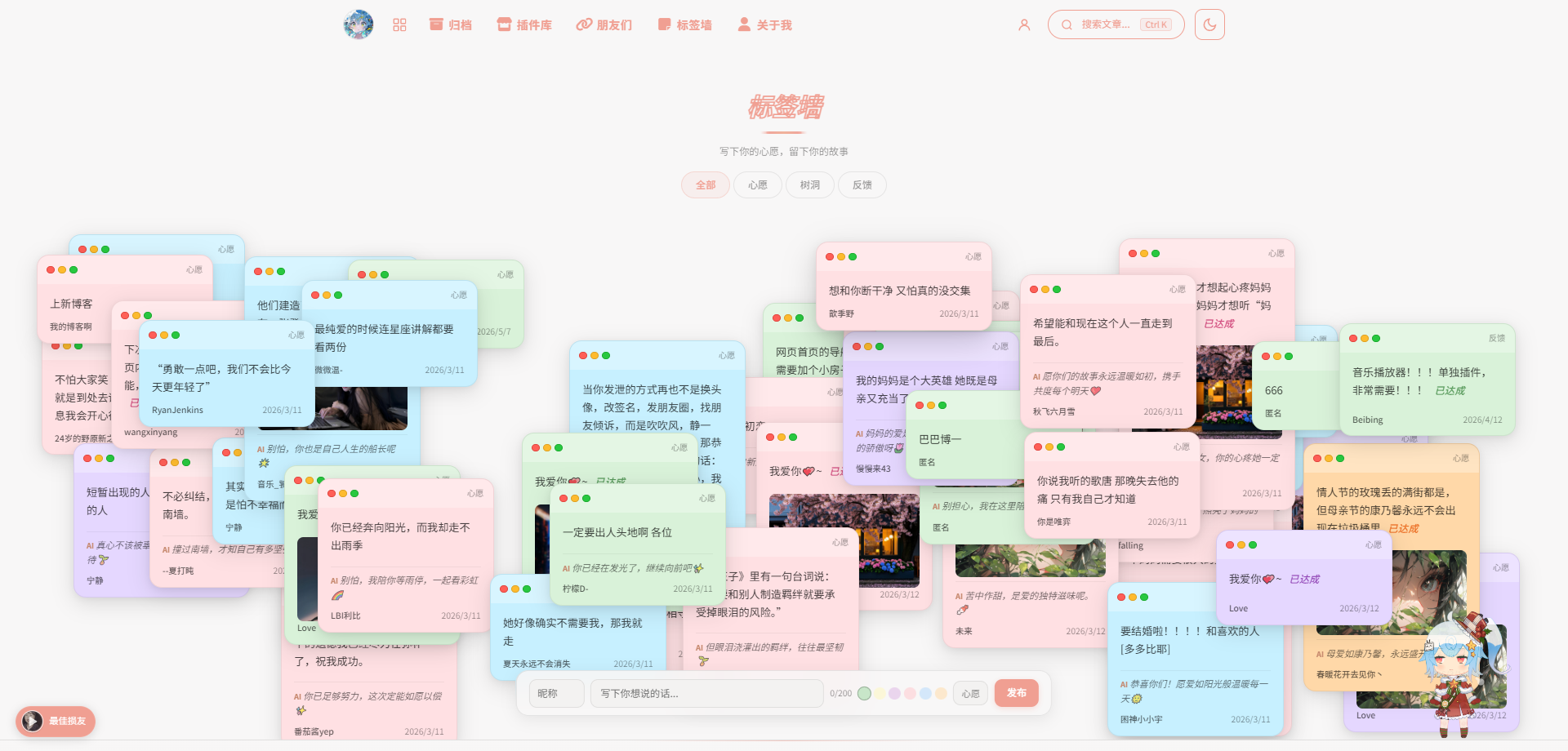Open the note "她好像确实不需要我，那我就走"
This screenshot has width=1568, height=751.
pos(578,628)
